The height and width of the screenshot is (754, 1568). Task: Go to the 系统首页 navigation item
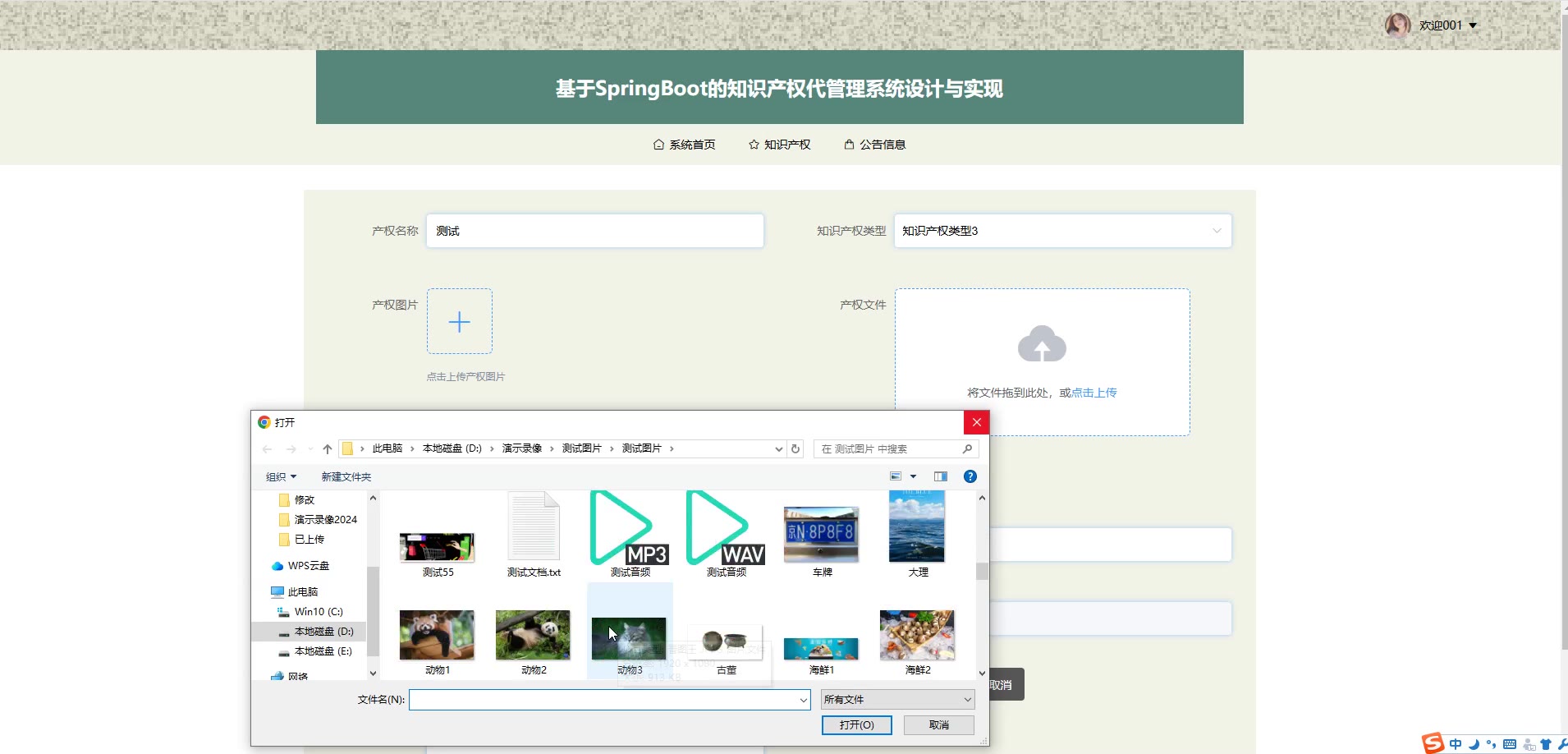[x=684, y=145]
